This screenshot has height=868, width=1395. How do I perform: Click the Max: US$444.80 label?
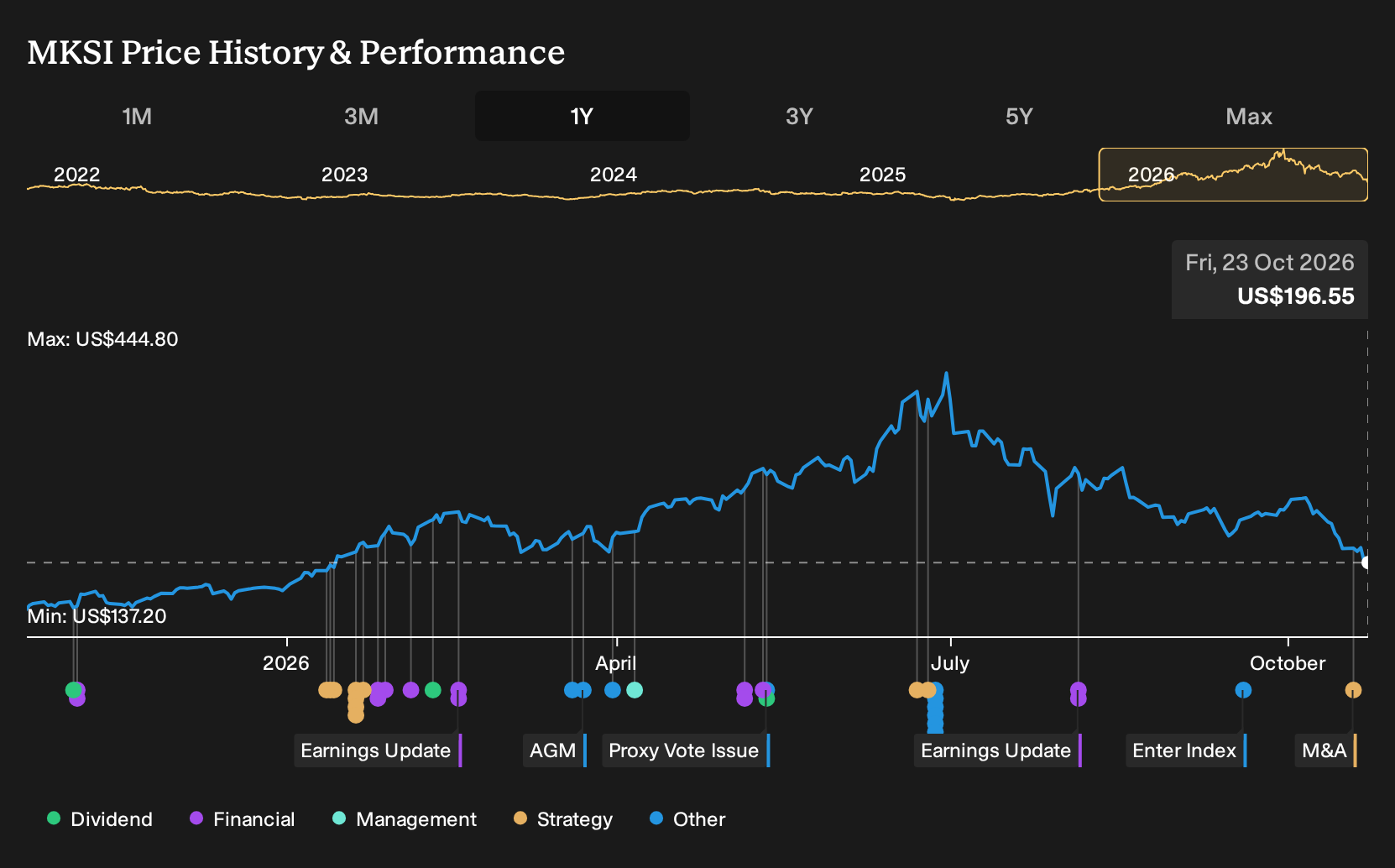click(x=102, y=339)
